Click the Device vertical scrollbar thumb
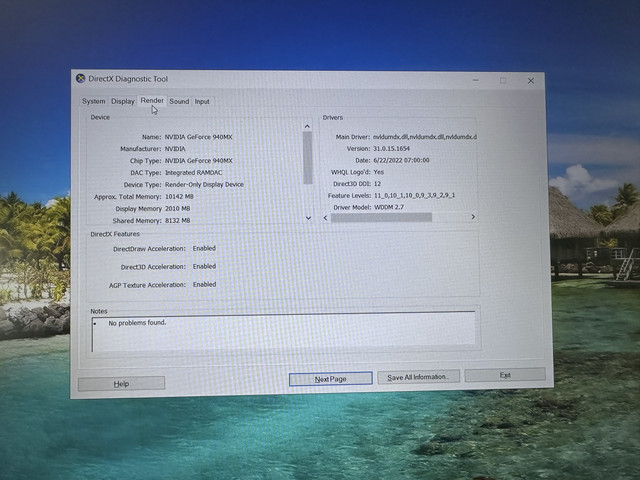This screenshot has height=480, width=640. (x=308, y=158)
